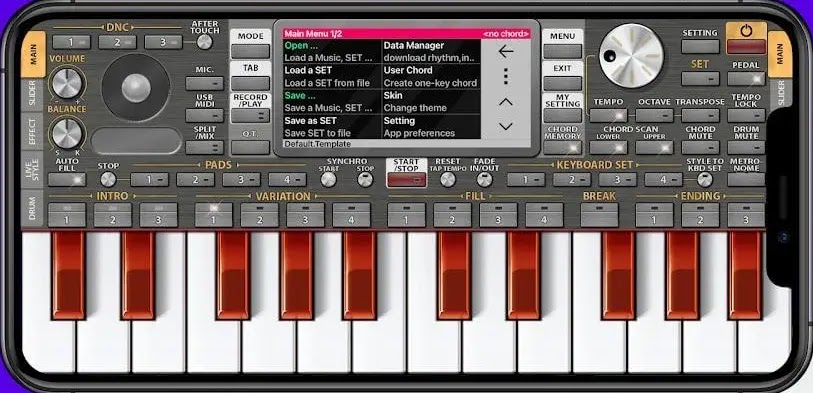Open the left SLIDER side tab
The height and width of the screenshot is (393, 813).
[x=33, y=93]
